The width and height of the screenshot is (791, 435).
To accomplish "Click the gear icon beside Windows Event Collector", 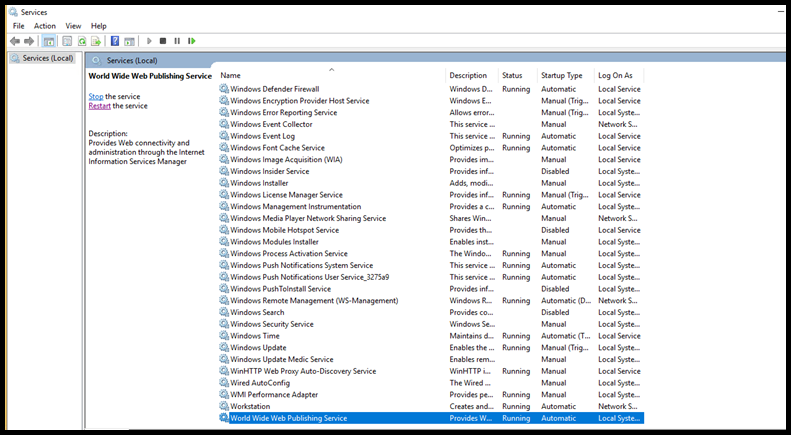I will (x=224, y=124).
